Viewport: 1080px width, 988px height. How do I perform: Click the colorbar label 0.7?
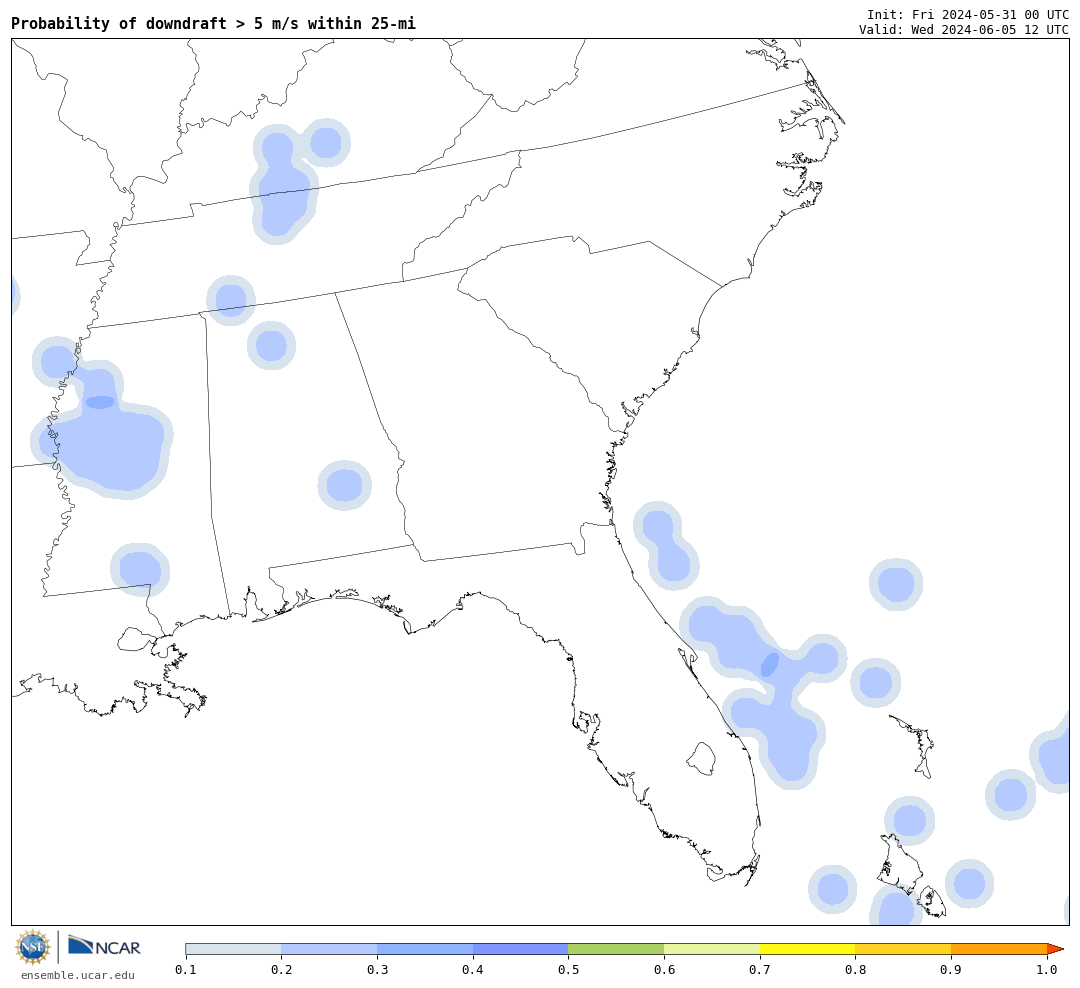tap(760, 970)
